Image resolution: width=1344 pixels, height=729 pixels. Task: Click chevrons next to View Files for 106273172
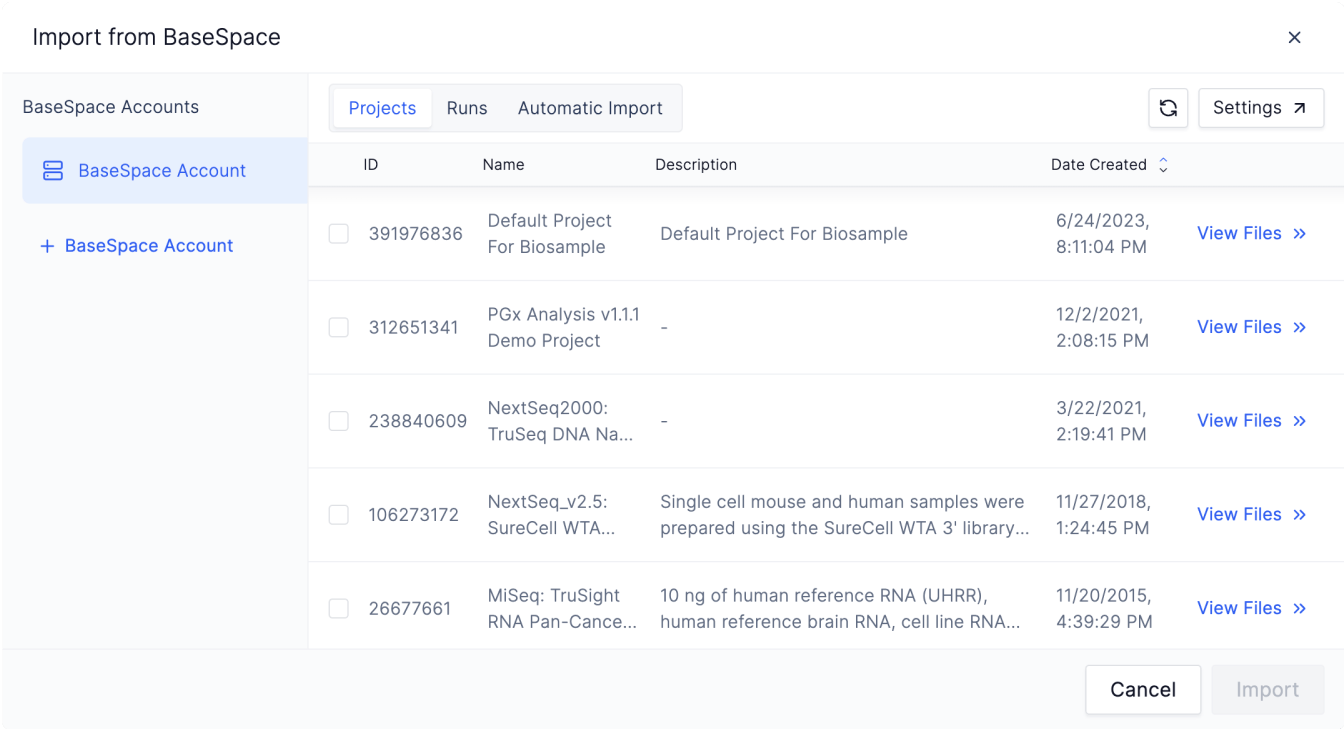[1299, 515]
